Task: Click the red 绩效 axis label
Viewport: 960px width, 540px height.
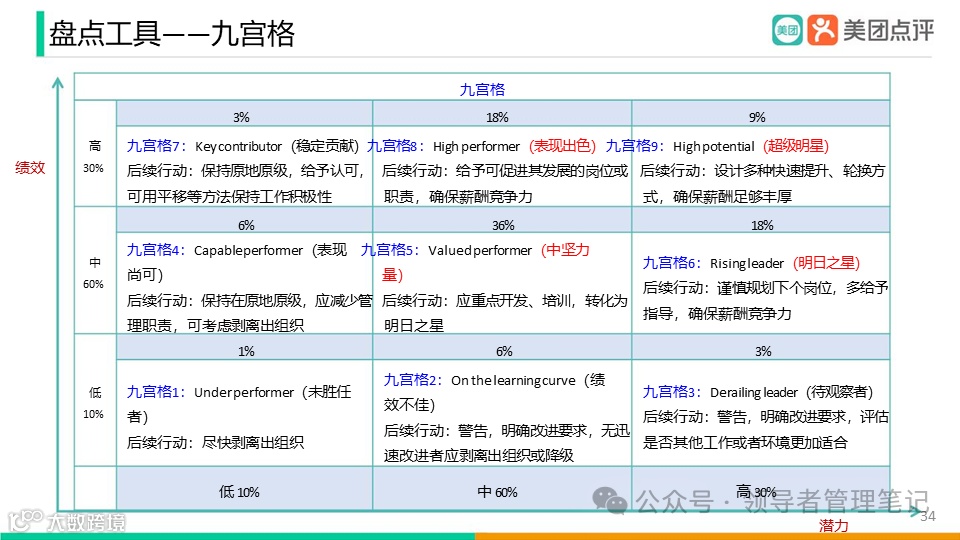Action: [x=30, y=168]
